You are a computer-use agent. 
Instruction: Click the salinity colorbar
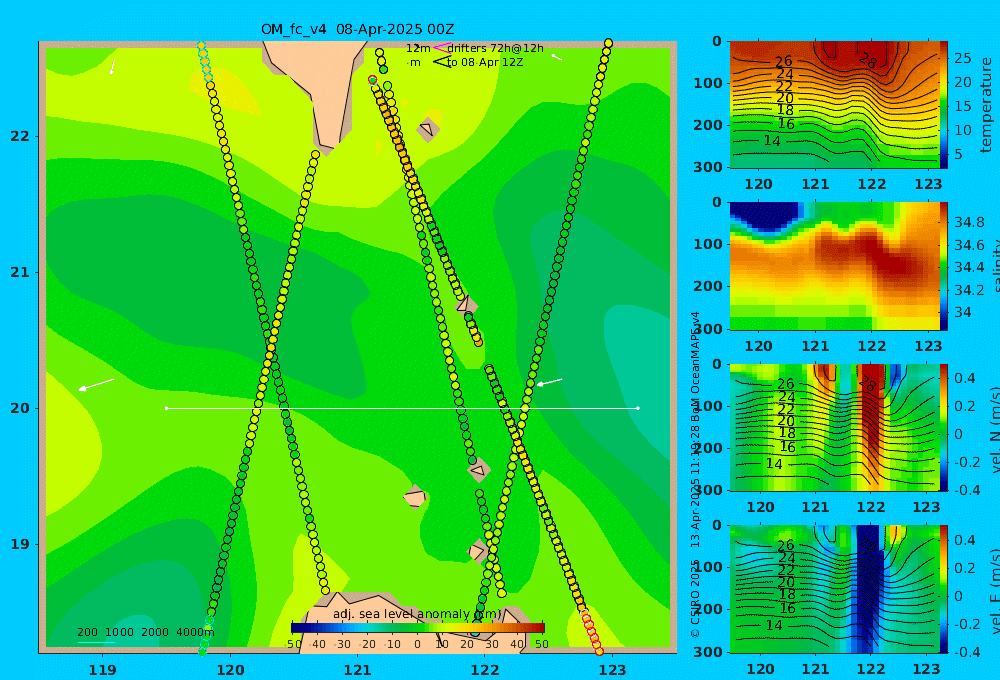tap(944, 267)
